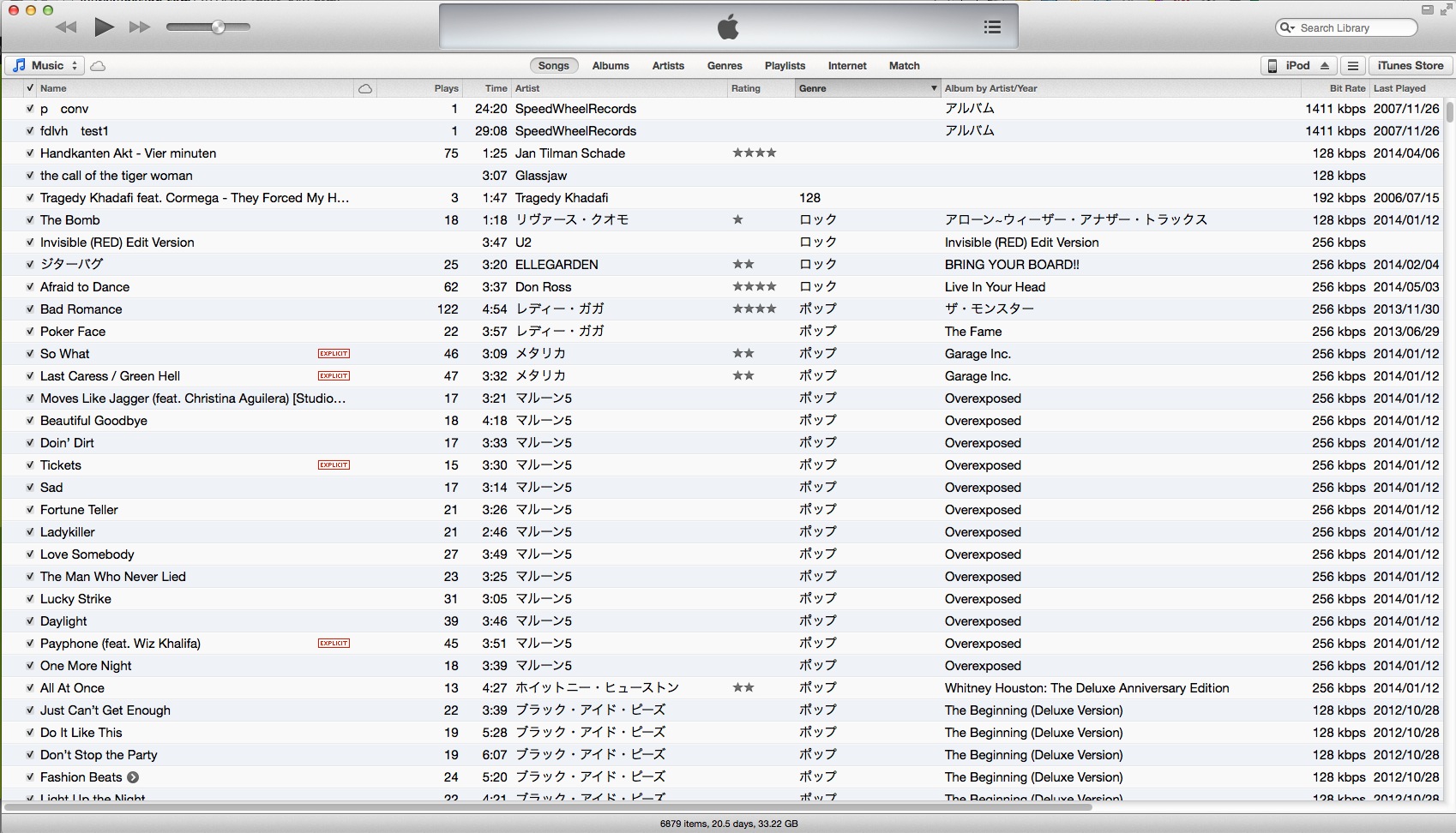Viewport: 1456px width, 833px height.
Task: Click the rewind previous track button
Action: [66, 27]
